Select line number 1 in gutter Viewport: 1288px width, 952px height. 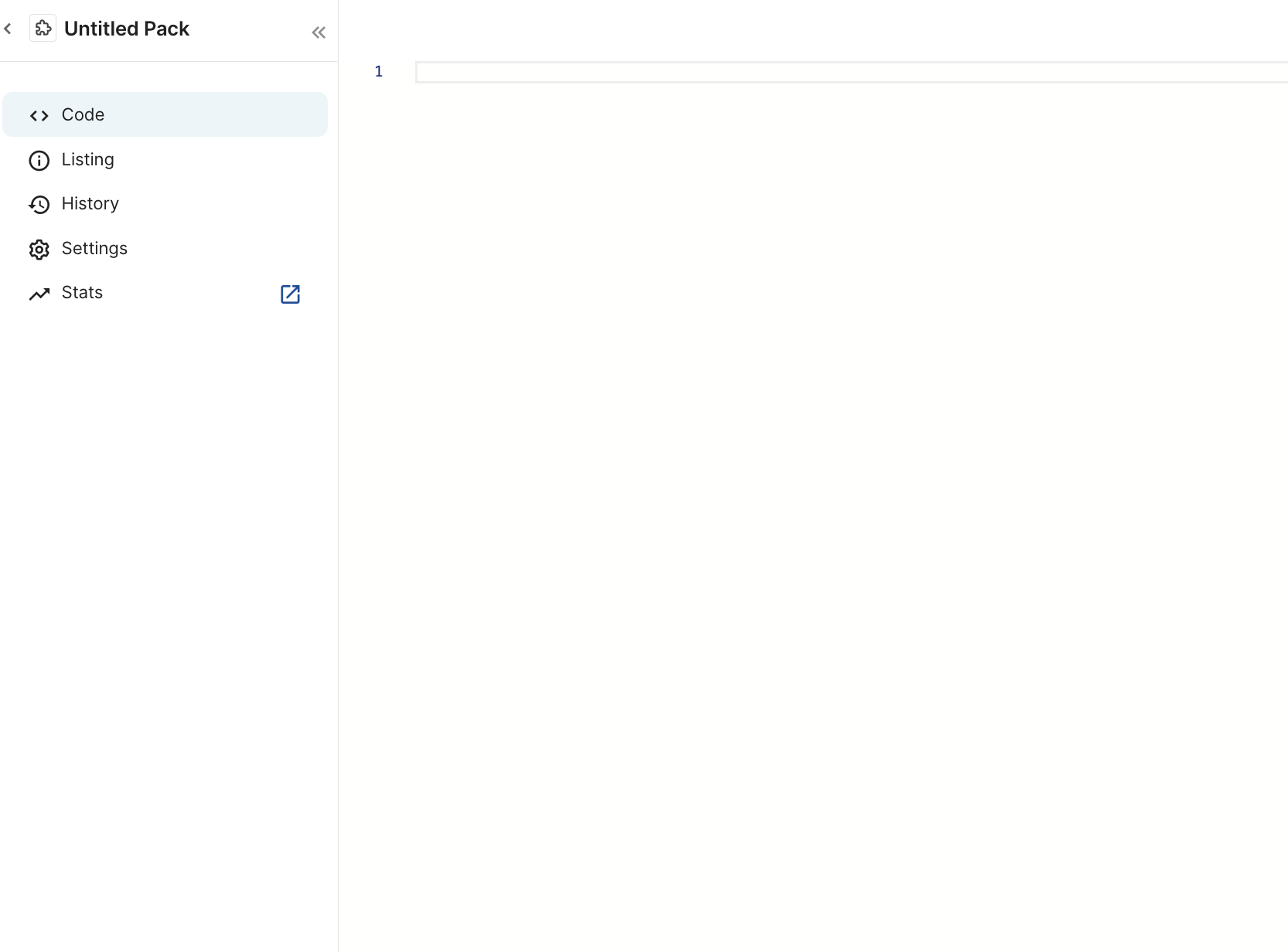[x=379, y=71]
